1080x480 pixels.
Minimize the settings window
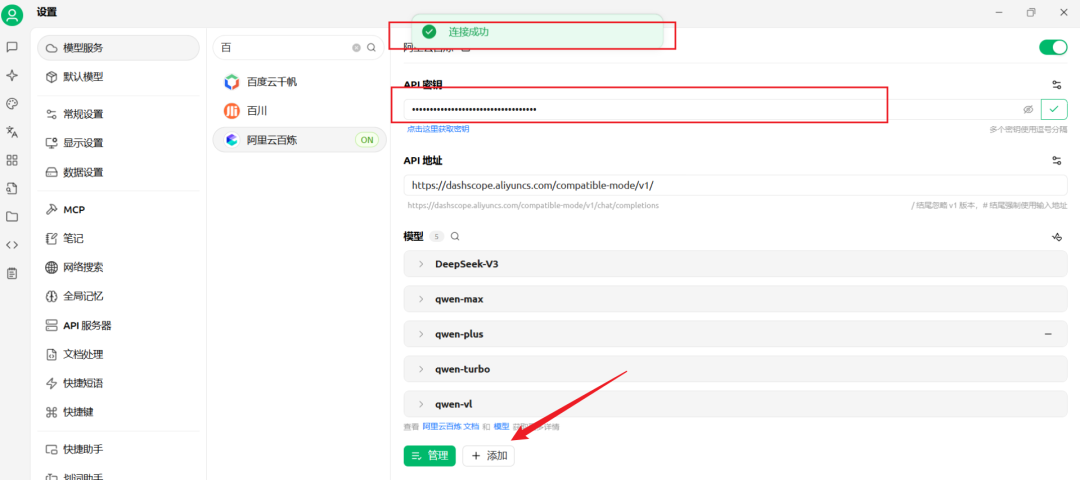(999, 12)
